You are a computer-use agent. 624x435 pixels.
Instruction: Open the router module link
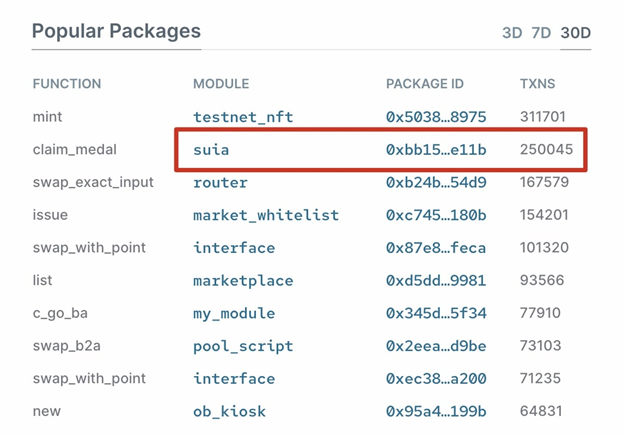coord(220,182)
